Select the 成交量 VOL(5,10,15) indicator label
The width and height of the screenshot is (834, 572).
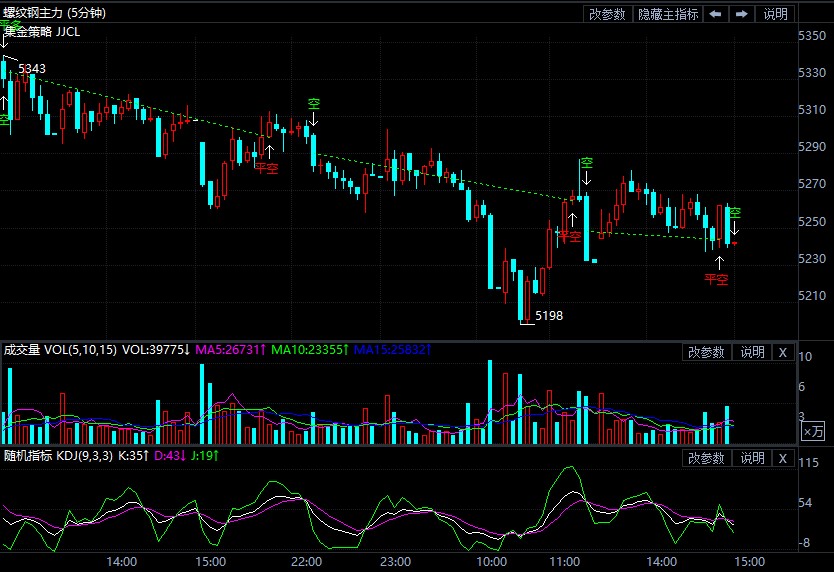pyautogui.click(x=60, y=351)
